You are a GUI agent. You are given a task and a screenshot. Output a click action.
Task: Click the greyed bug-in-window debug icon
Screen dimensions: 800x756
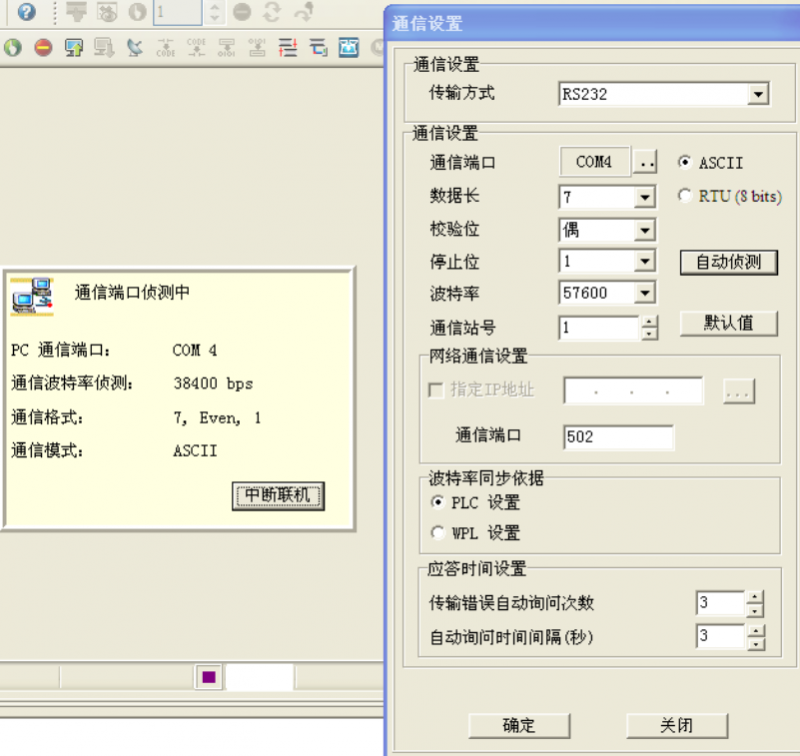(107, 12)
